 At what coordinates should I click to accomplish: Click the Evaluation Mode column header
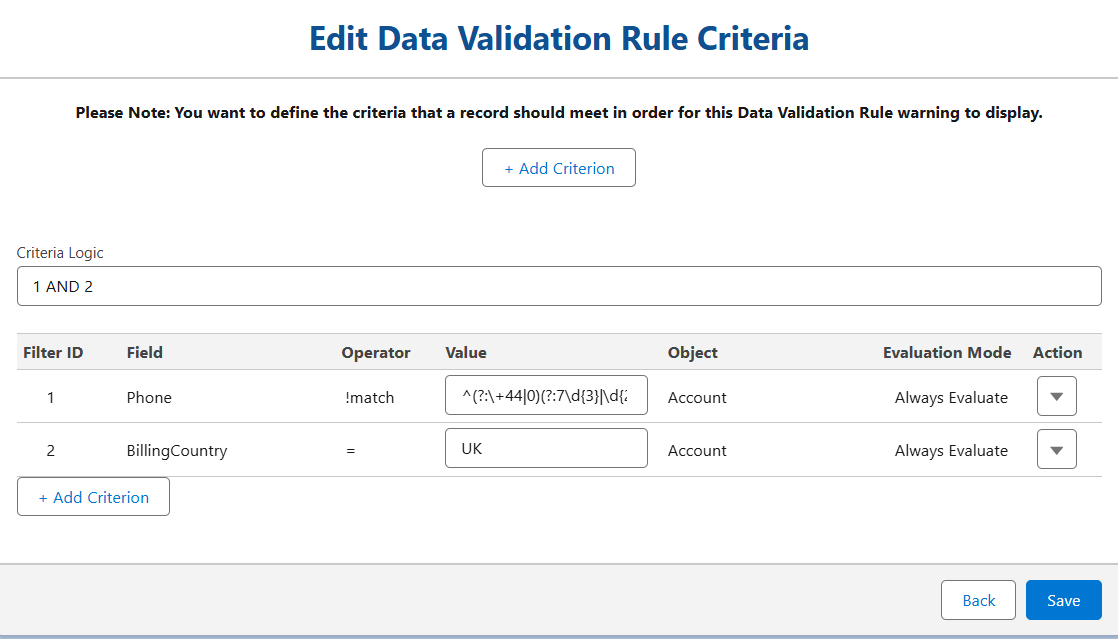tap(946, 352)
